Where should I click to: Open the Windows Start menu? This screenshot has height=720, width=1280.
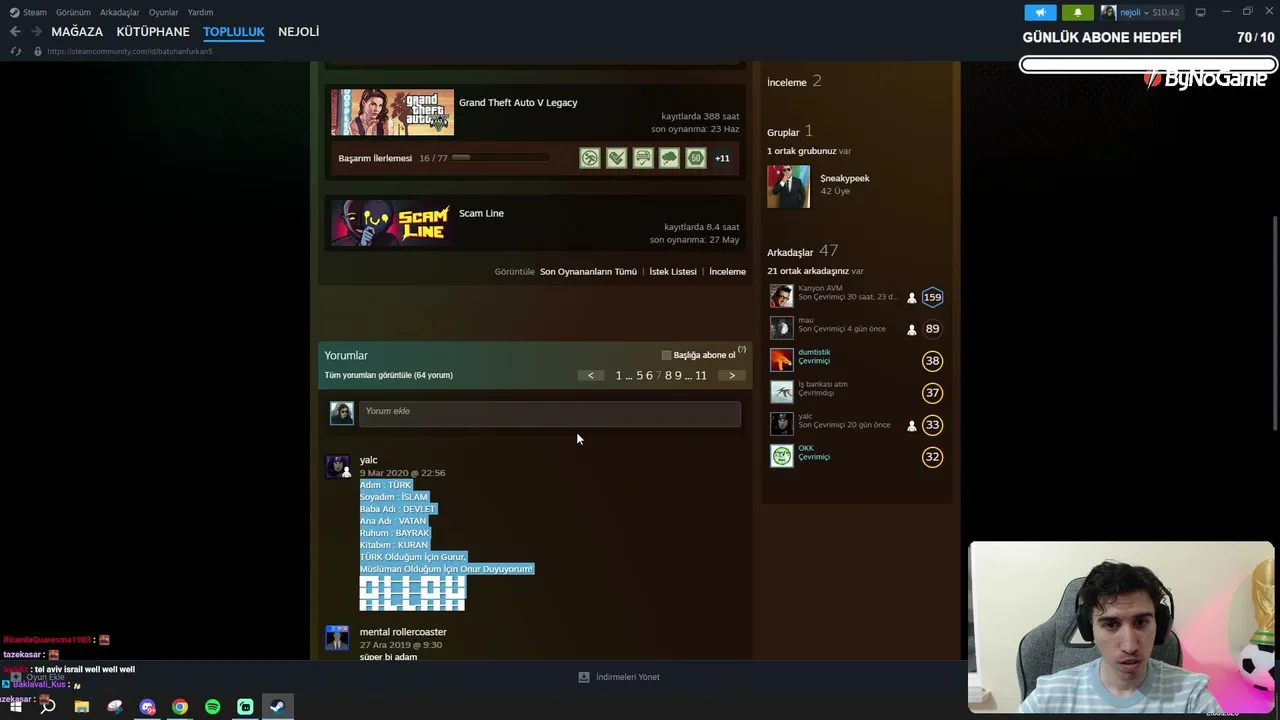pyautogui.click(x=15, y=707)
